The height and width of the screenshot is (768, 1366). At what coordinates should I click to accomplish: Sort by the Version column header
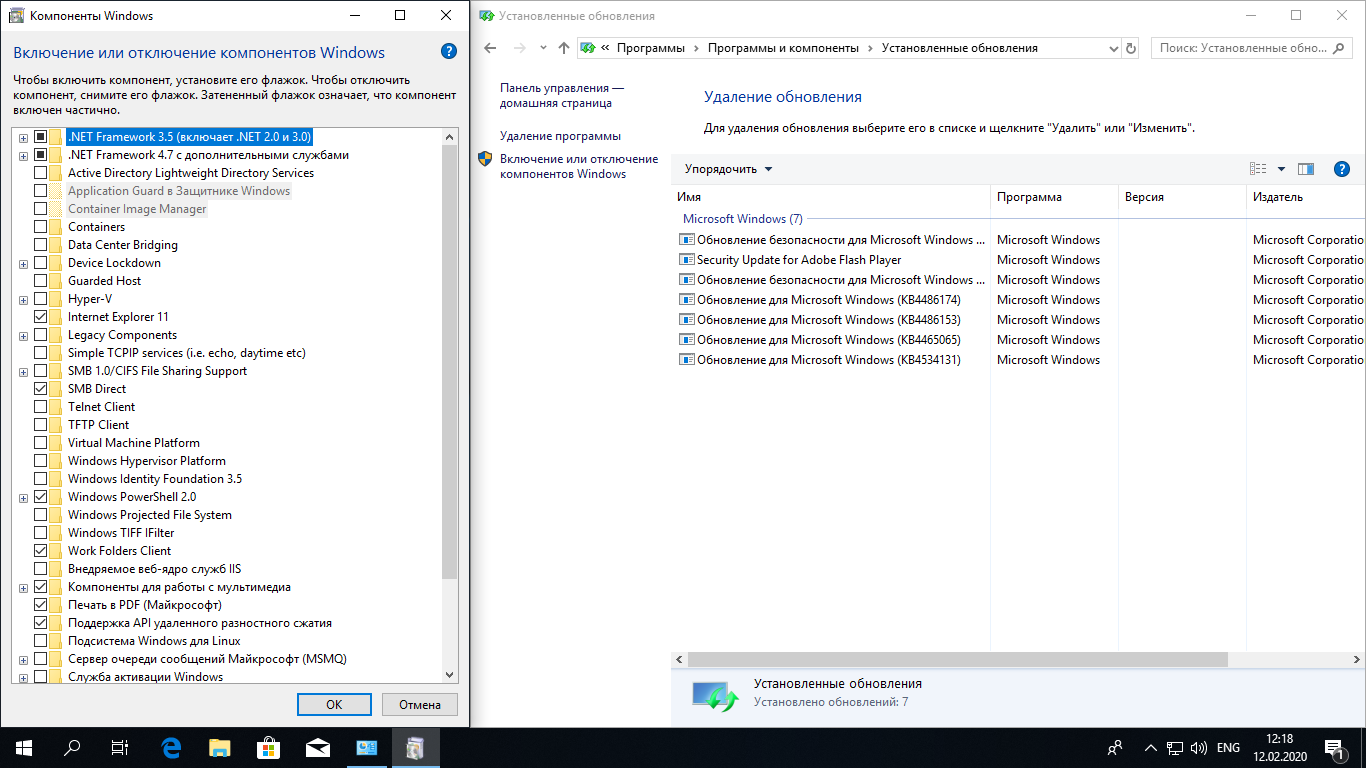pyautogui.click(x=1182, y=197)
